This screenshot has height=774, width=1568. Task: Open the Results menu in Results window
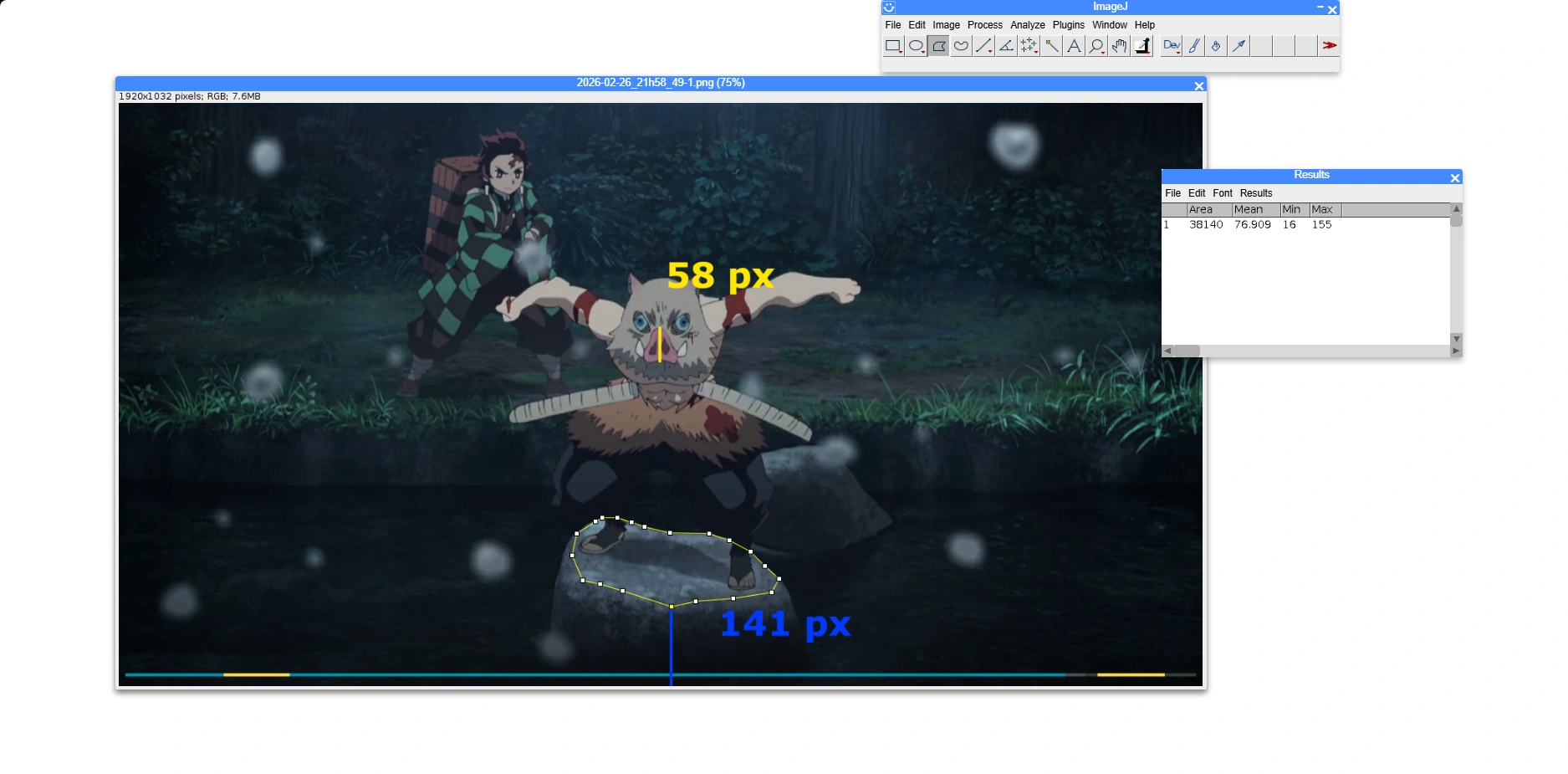click(x=1256, y=193)
